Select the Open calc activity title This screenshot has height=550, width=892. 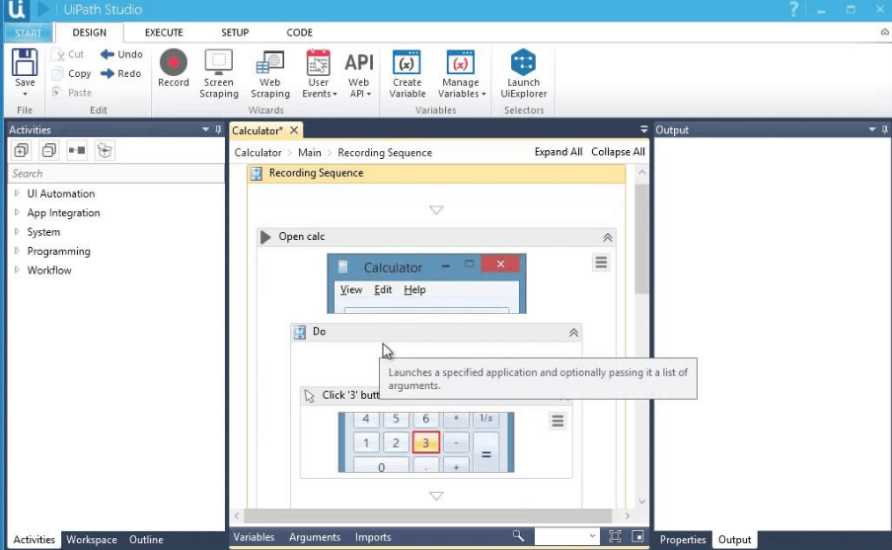pyautogui.click(x=302, y=237)
